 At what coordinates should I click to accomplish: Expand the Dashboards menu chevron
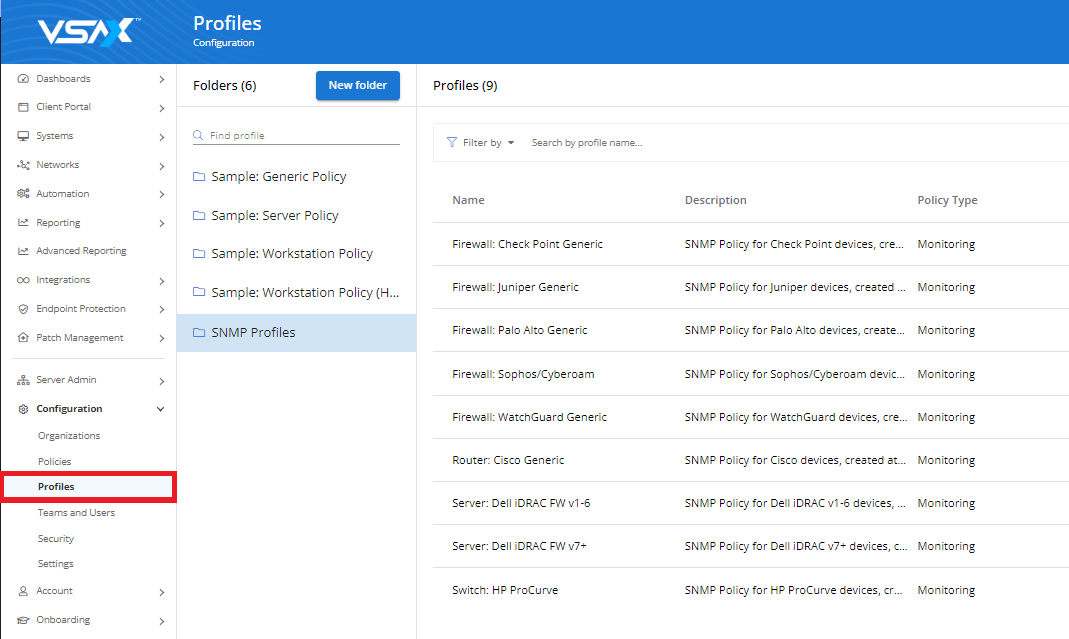click(162, 79)
